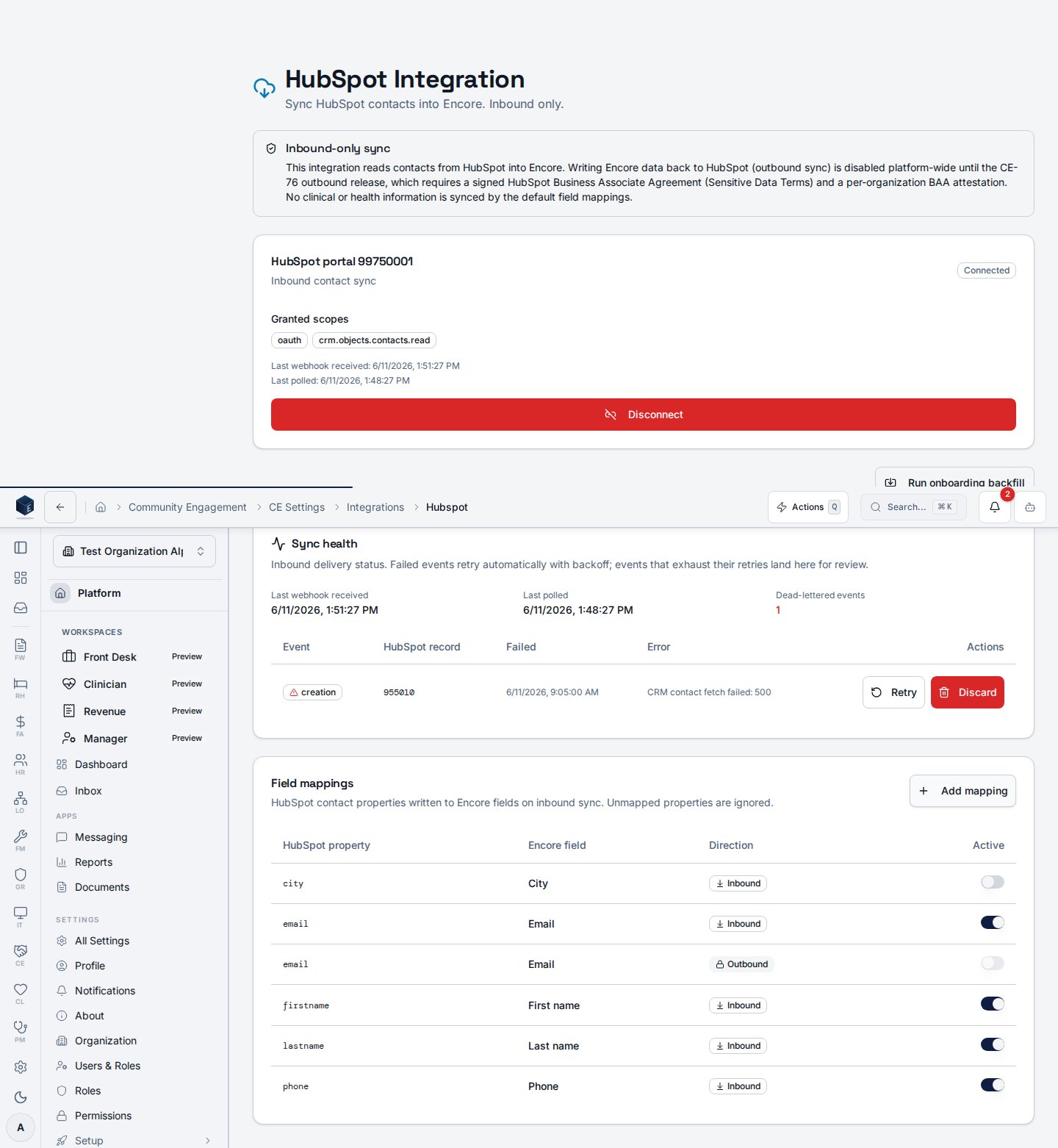The width and height of the screenshot is (1058, 1148).
Task: Click the notifications bell icon
Action: point(995,507)
